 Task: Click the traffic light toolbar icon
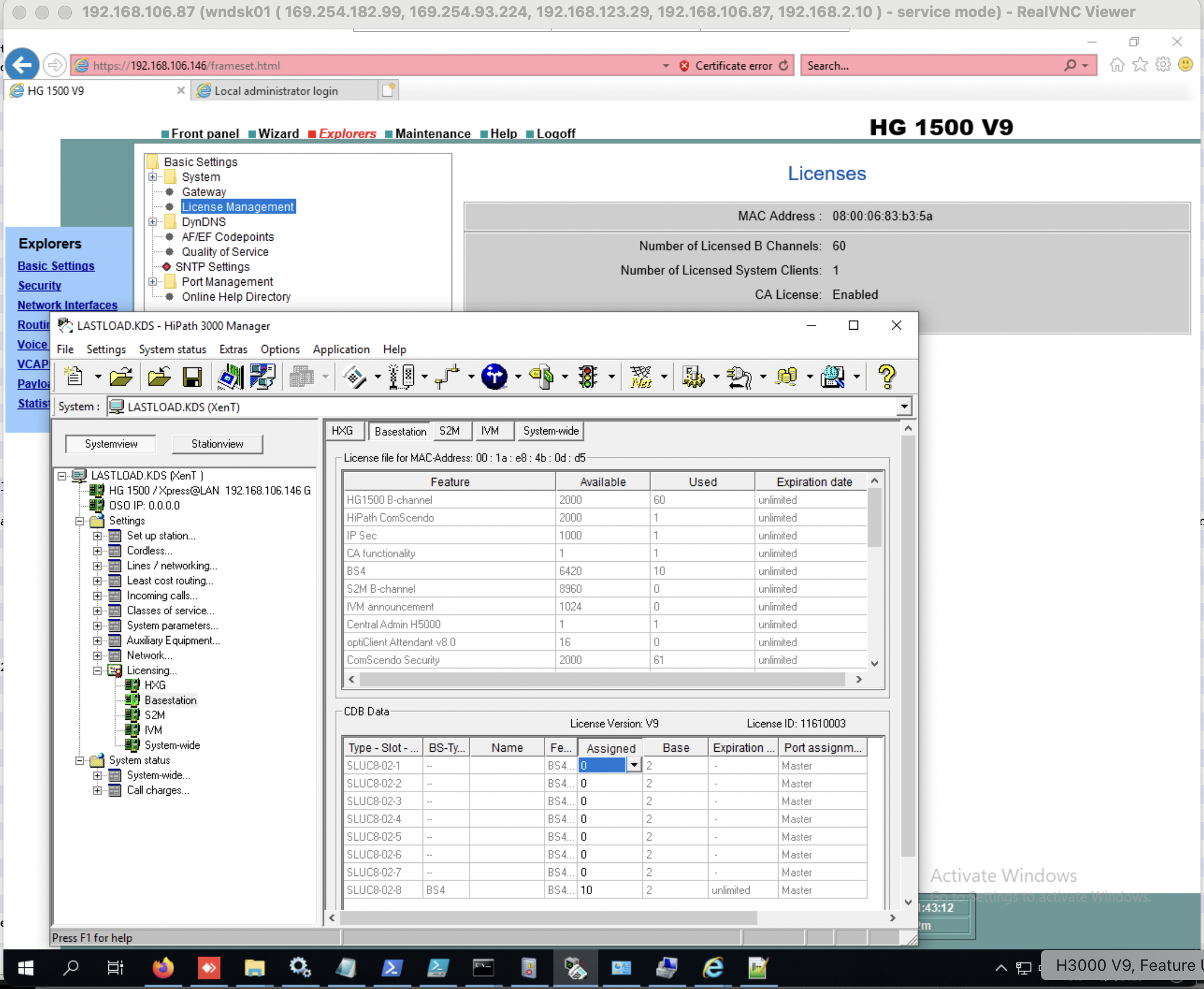587,377
